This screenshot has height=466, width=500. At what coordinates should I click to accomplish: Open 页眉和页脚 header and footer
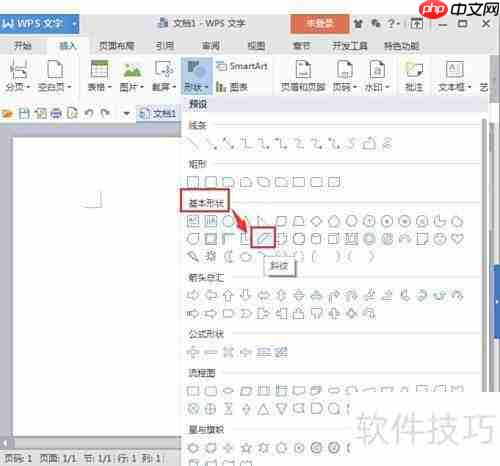click(x=303, y=76)
